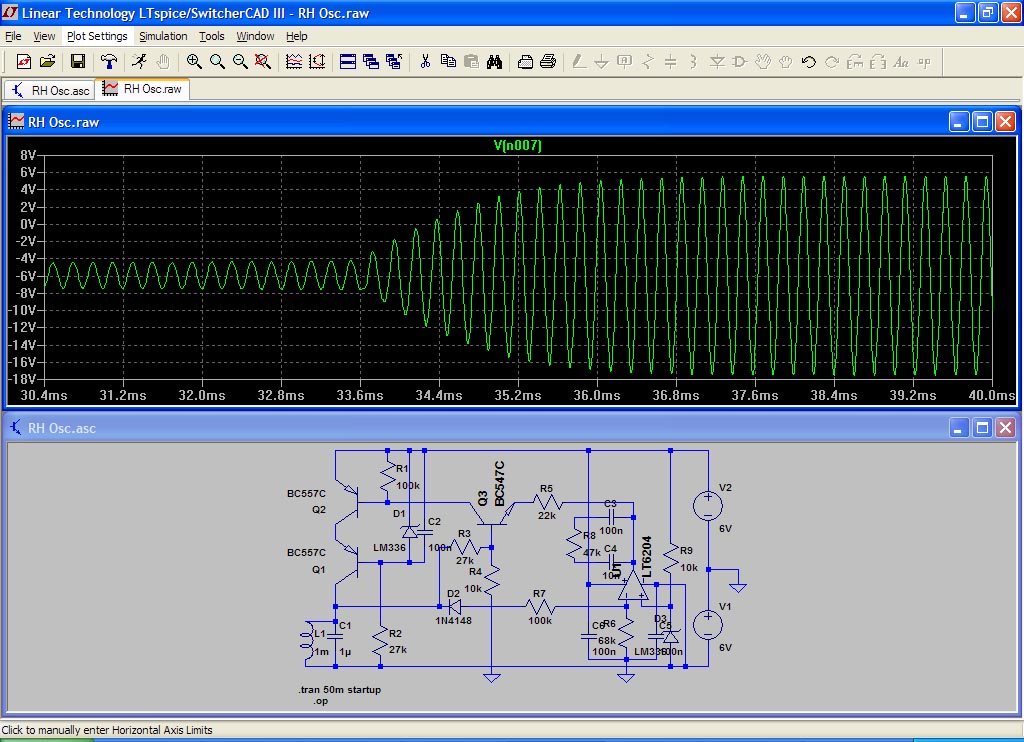Open the Simulation menu
1024x742 pixels.
163,36
